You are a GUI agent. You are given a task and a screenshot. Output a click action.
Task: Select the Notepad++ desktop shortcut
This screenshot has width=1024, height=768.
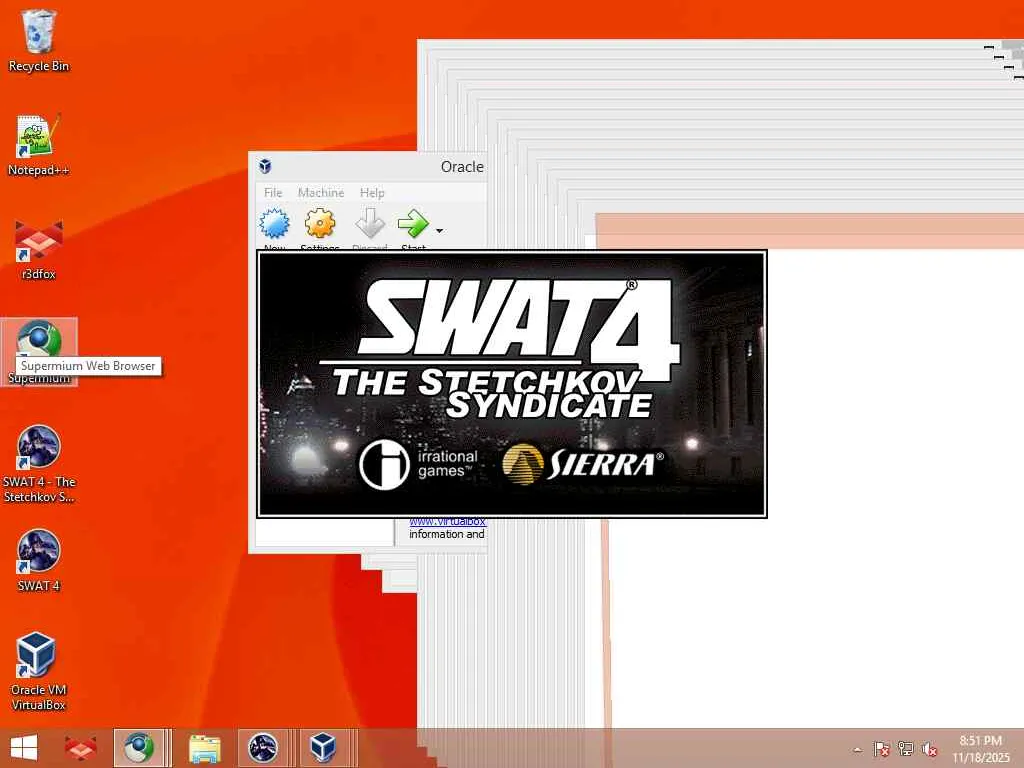pos(39,145)
